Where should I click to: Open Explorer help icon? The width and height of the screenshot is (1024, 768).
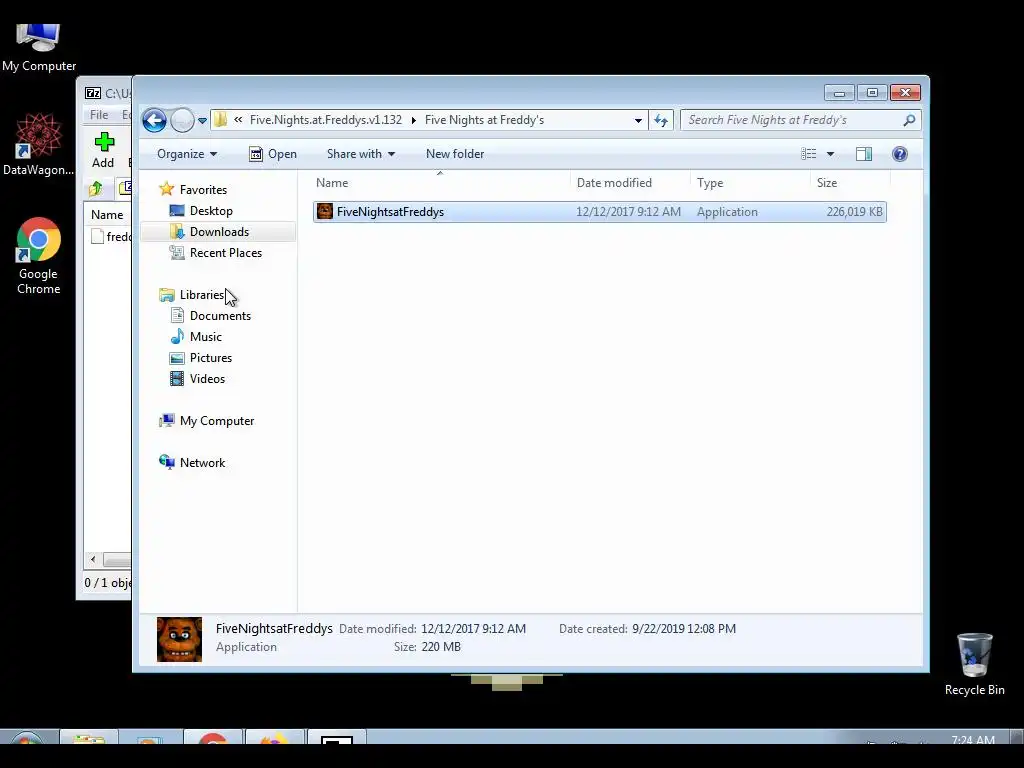pyautogui.click(x=899, y=154)
